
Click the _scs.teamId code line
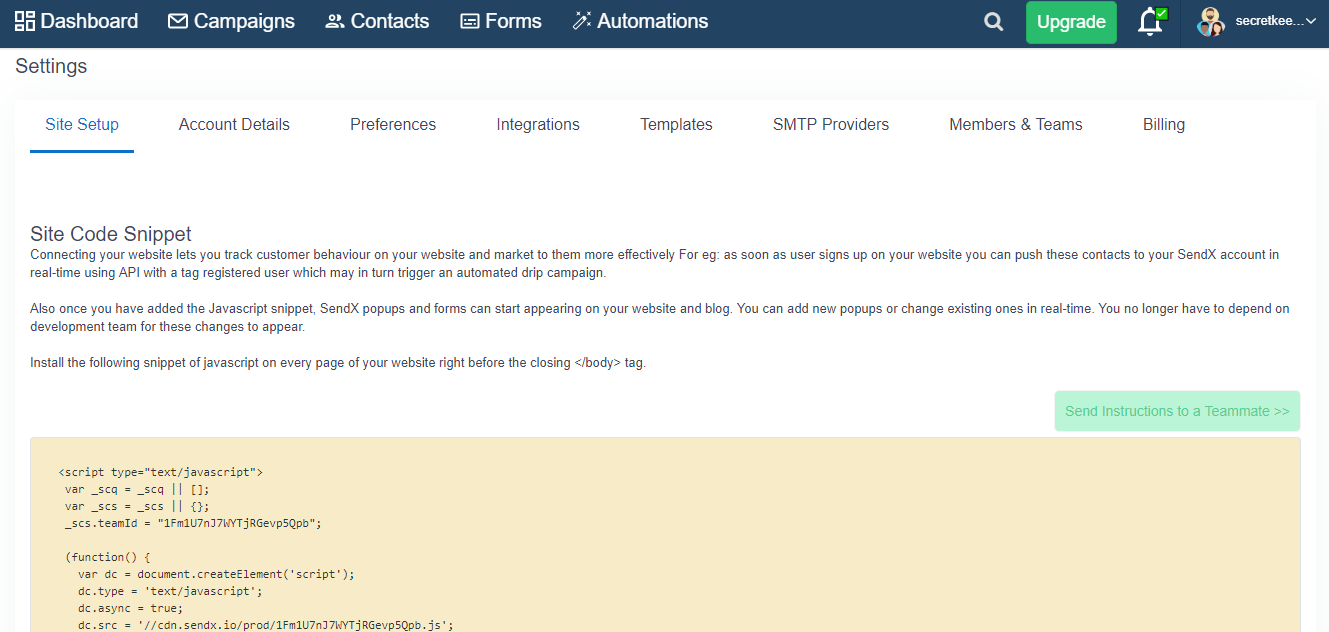coord(193,522)
